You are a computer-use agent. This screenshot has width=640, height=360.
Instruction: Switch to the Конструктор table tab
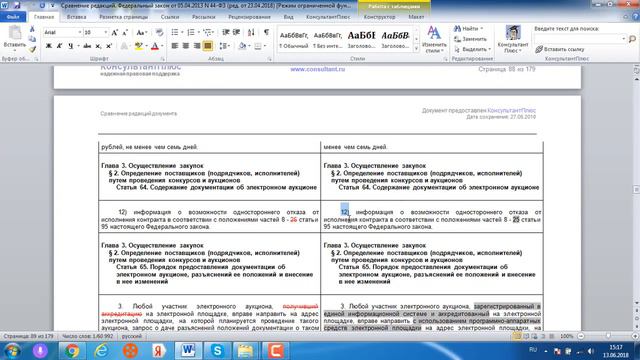(380, 17)
